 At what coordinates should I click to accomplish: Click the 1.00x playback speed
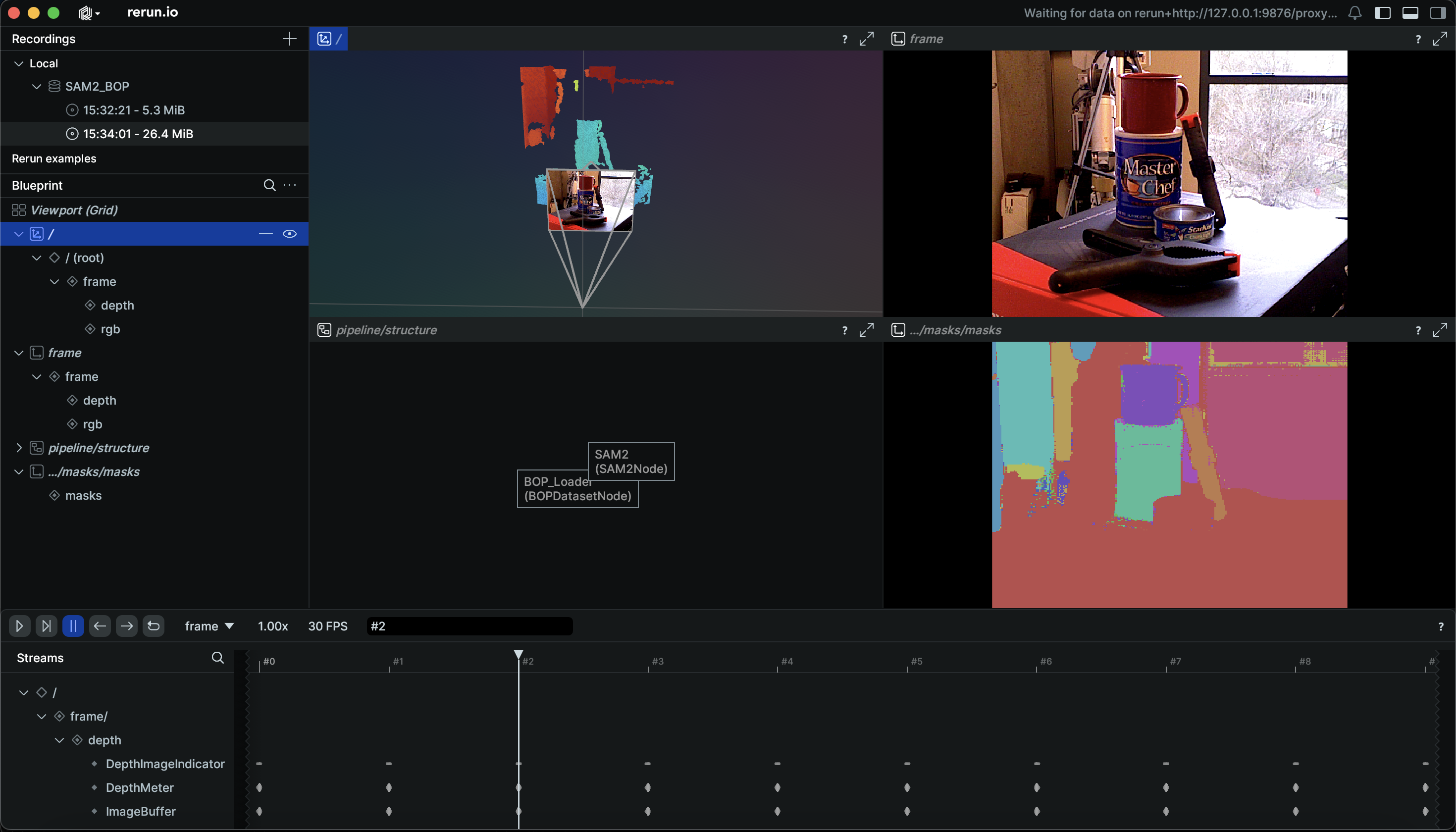tap(272, 626)
